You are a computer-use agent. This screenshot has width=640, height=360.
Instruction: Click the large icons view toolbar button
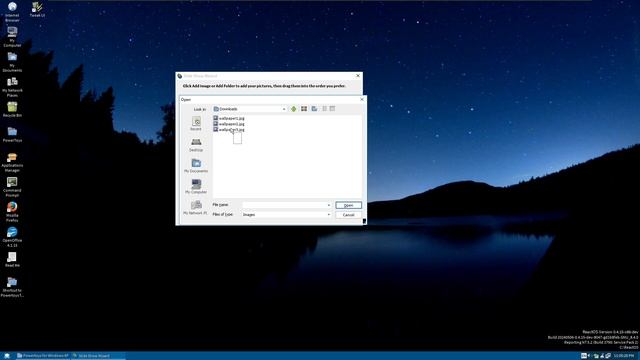tap(304, 109)
